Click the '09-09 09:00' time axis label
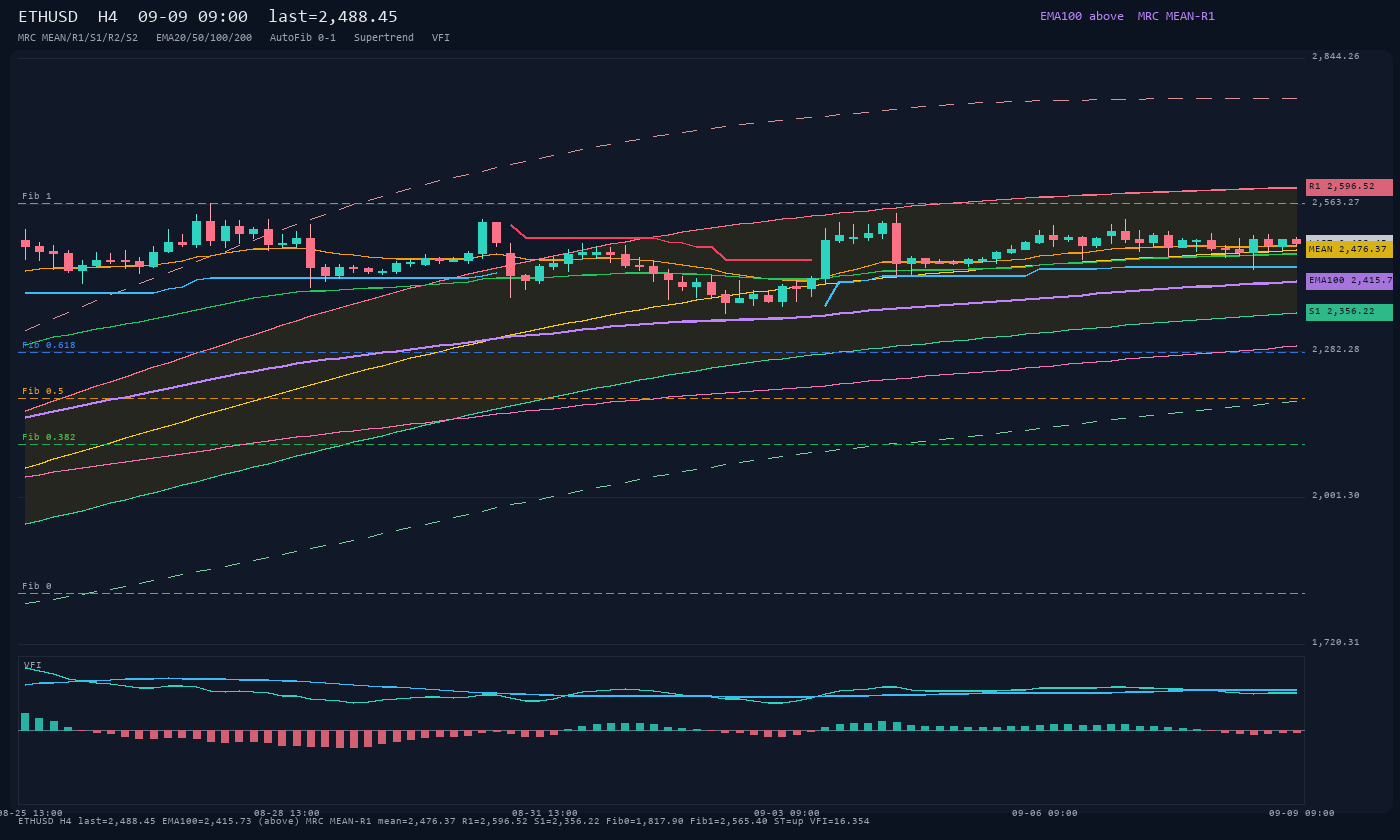This screenshot has height=840, width=1400. coord(1302,813)
